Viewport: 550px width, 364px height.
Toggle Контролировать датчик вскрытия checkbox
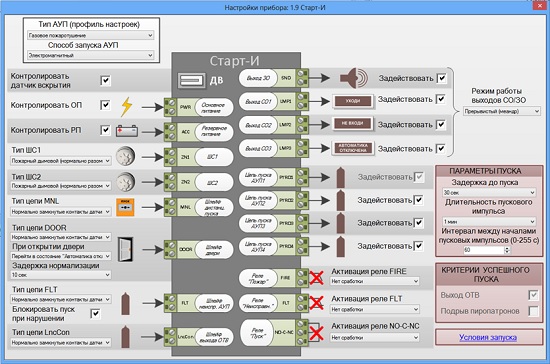point(105,80)
